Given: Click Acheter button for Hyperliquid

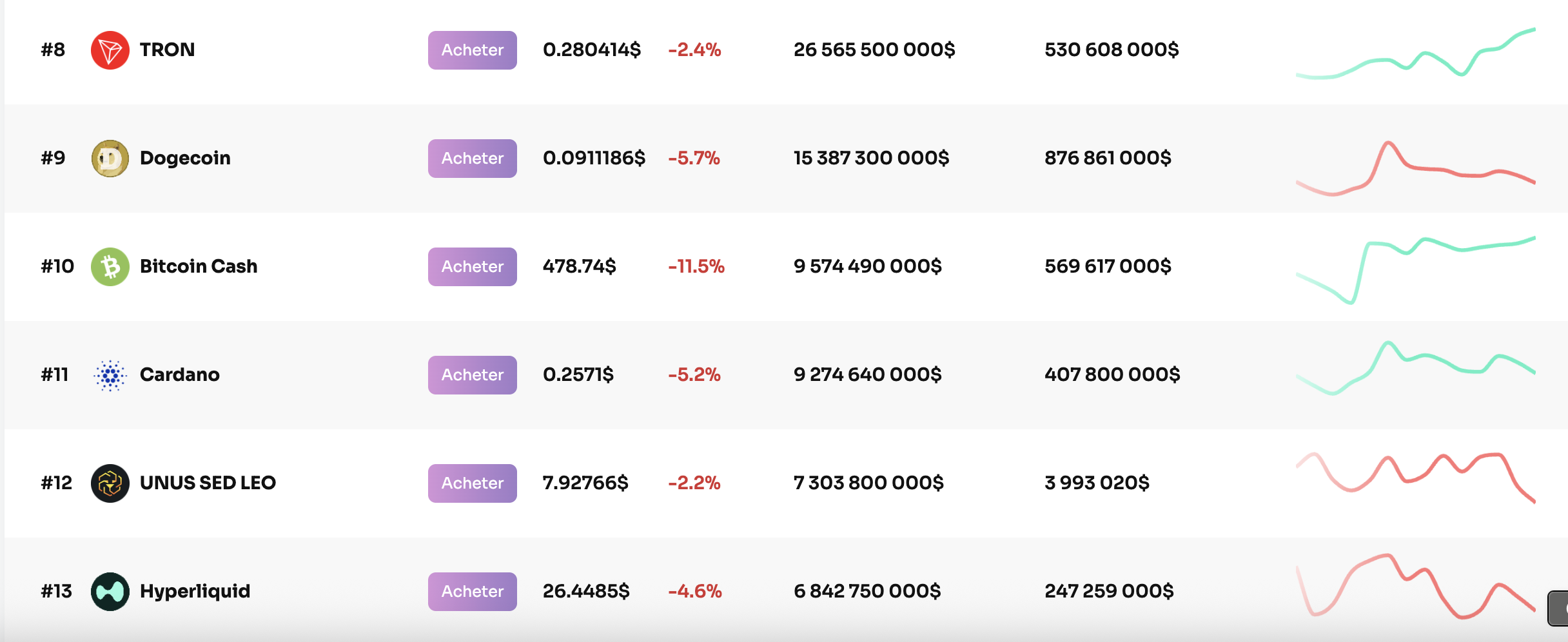Looking at the screenshot, I should click(472, 591).
